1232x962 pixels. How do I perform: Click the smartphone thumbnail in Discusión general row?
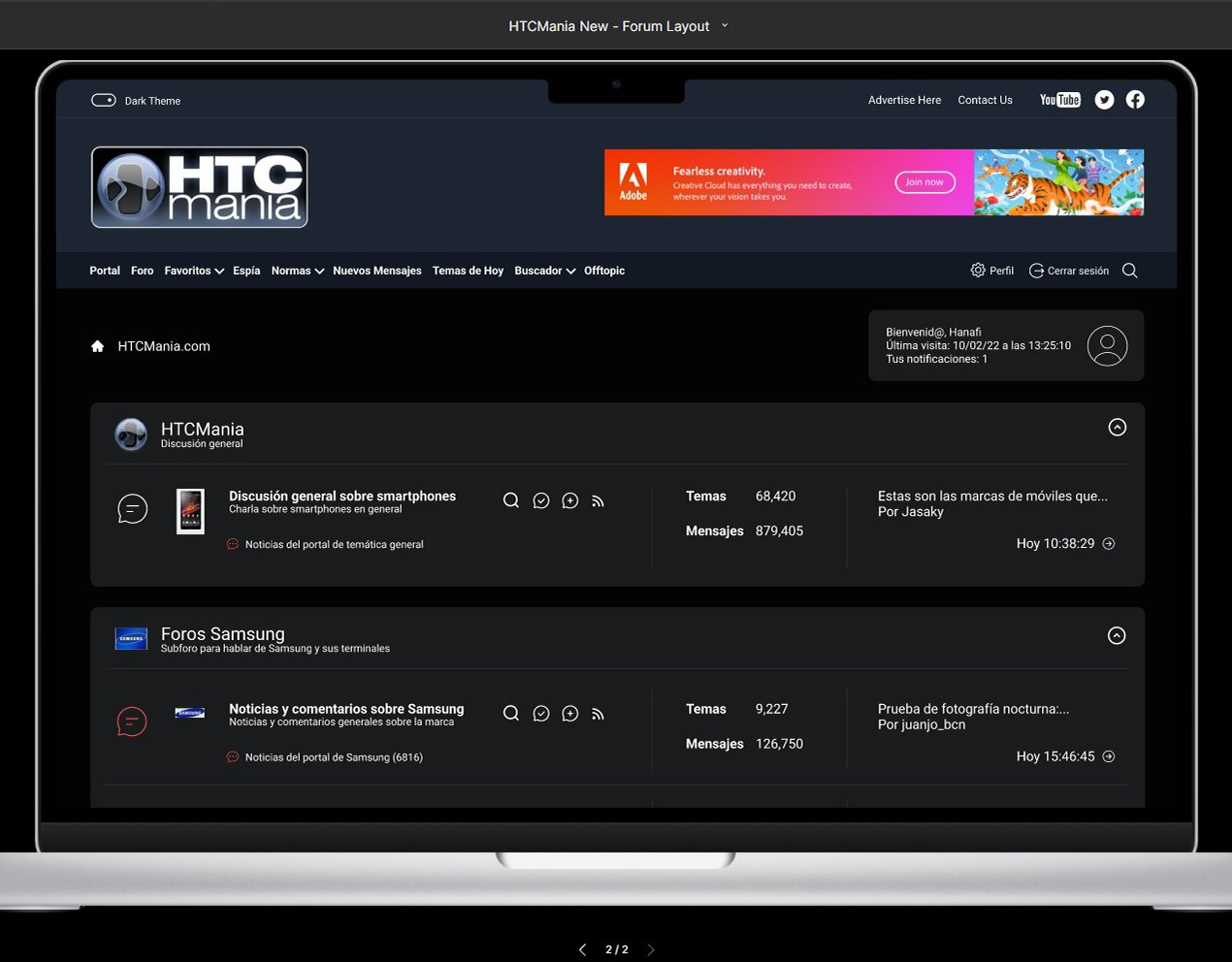click(x=190, y=511)
